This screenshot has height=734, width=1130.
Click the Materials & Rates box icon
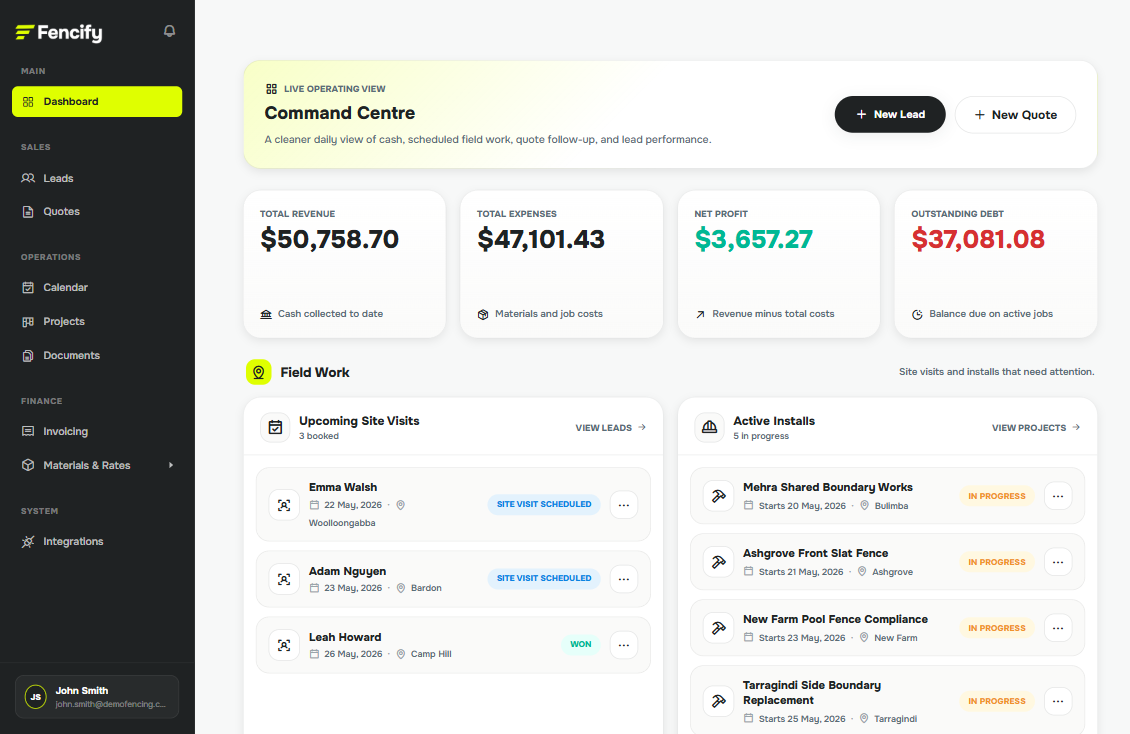(x=28, y=465)
